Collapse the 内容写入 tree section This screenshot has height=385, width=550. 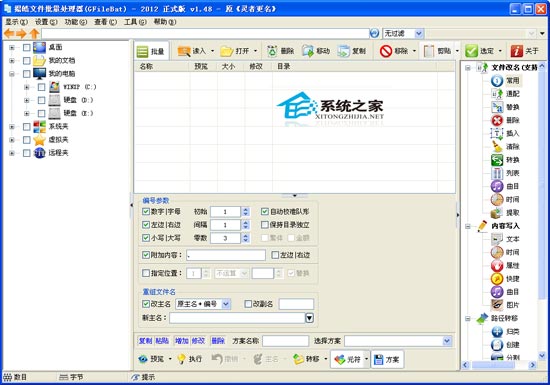(468, 226)
